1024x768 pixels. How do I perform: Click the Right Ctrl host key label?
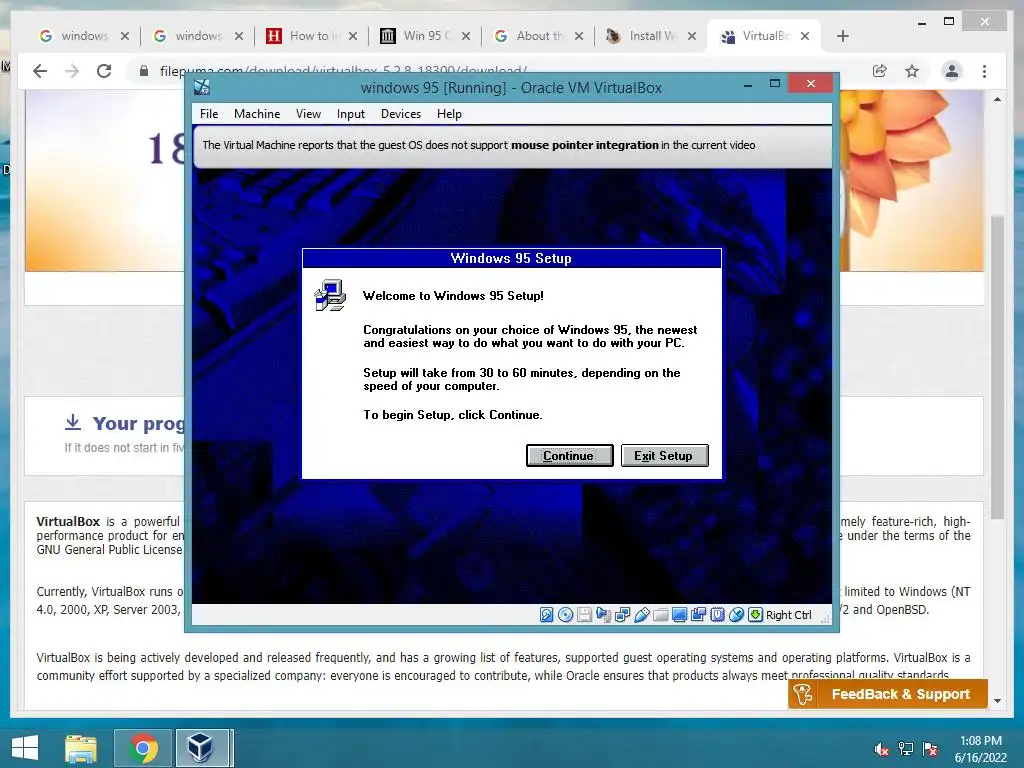coord(788,615)
